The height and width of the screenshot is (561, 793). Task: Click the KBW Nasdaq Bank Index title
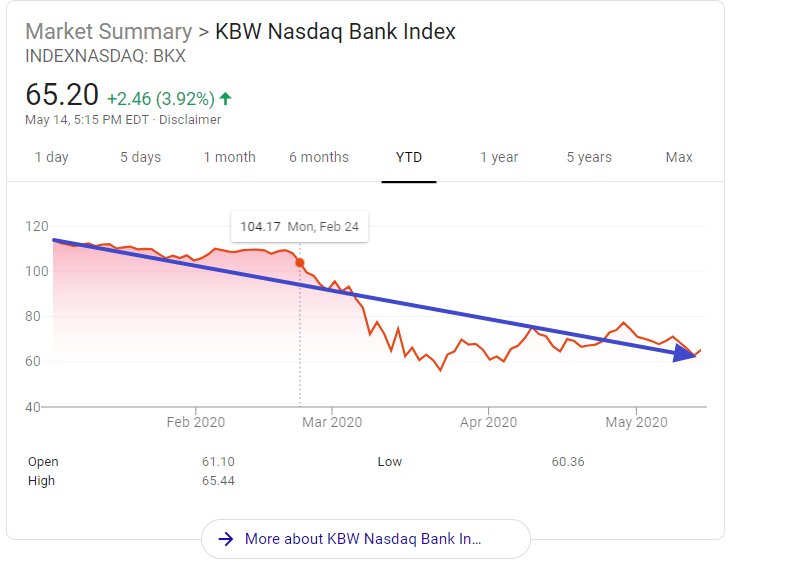pos(335,31)
